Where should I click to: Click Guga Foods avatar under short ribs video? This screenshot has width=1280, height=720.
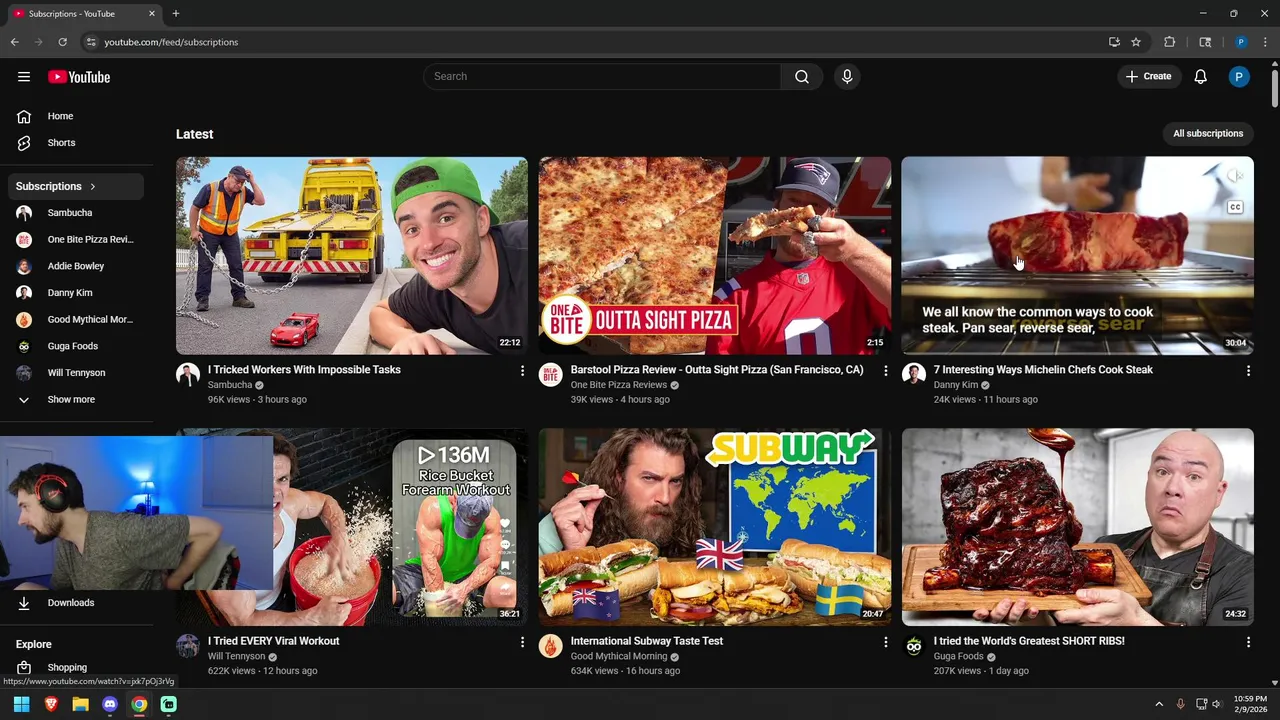914,646
